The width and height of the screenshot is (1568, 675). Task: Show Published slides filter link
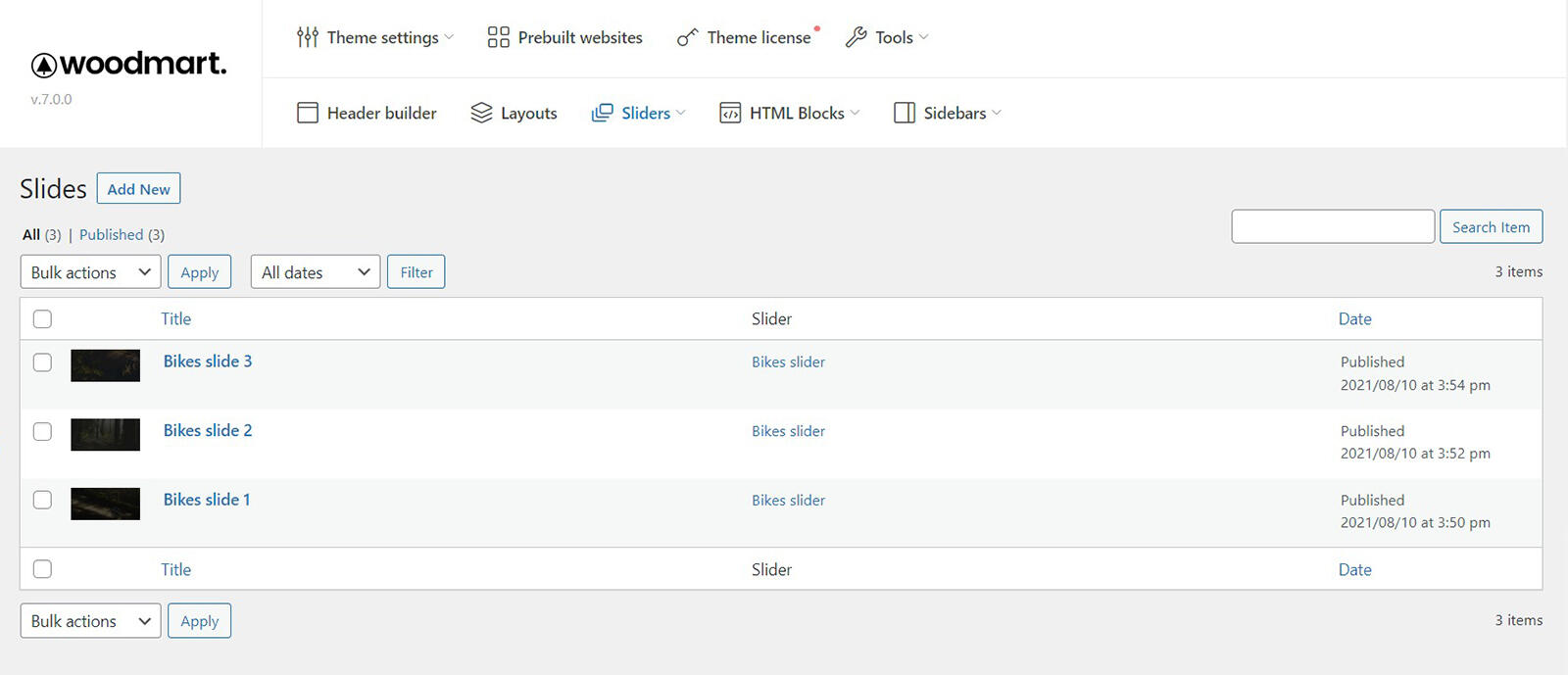tap(112, 234)
